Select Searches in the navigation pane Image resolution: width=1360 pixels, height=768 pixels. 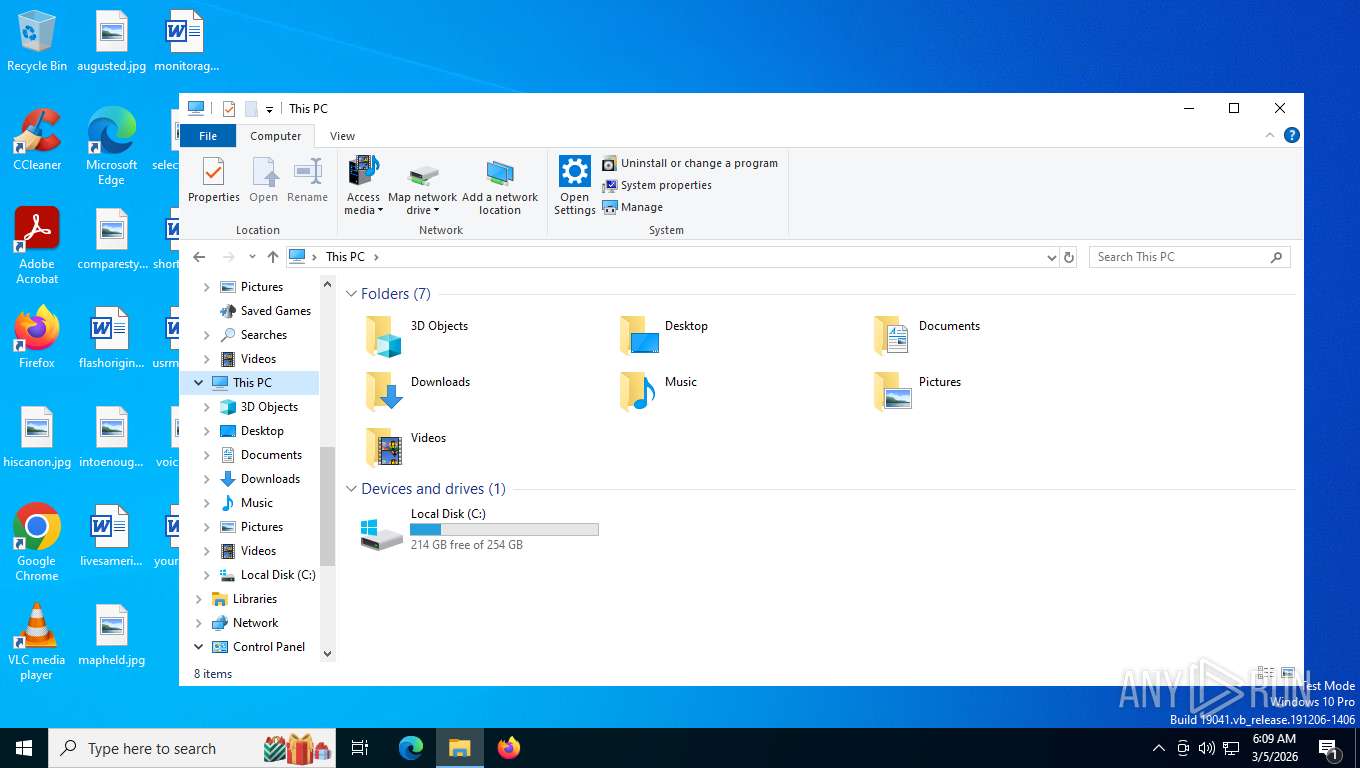[x=253, y=335]
